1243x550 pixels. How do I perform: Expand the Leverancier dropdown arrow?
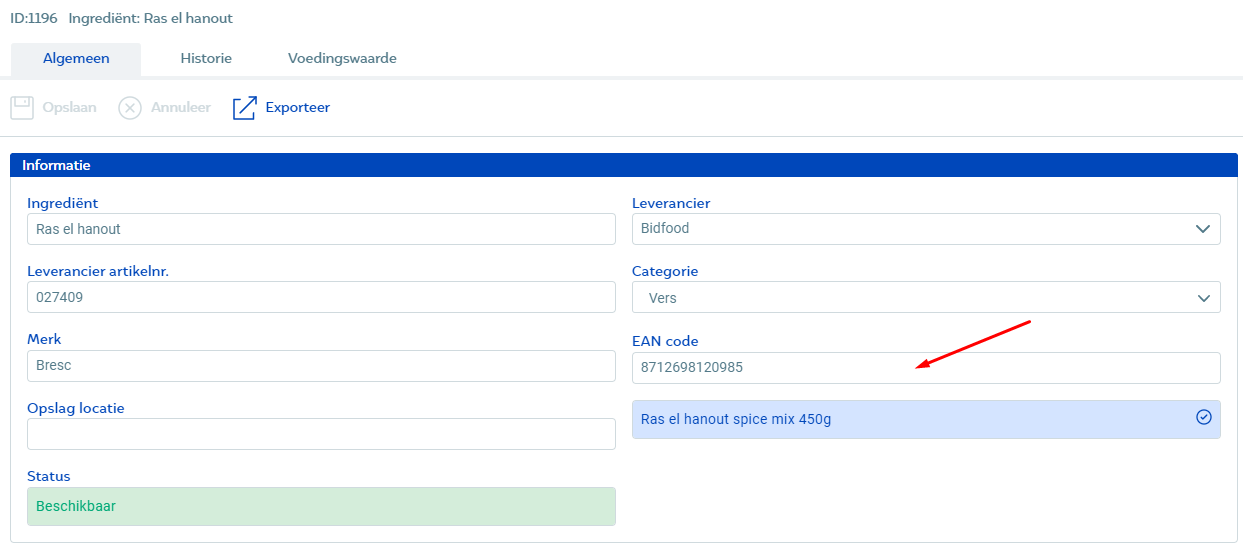click(x=1203, y=229)
